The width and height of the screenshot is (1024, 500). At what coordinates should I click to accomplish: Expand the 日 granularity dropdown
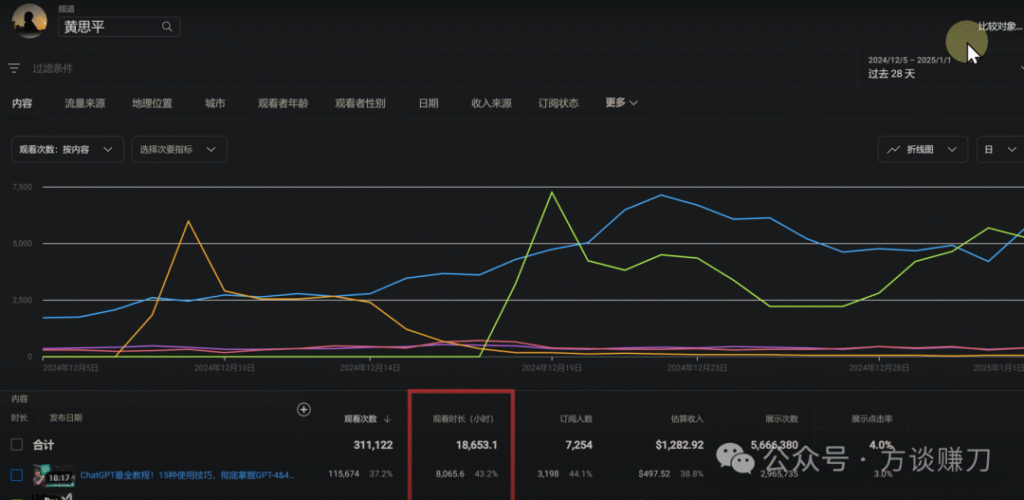click(x=999, y=149)
